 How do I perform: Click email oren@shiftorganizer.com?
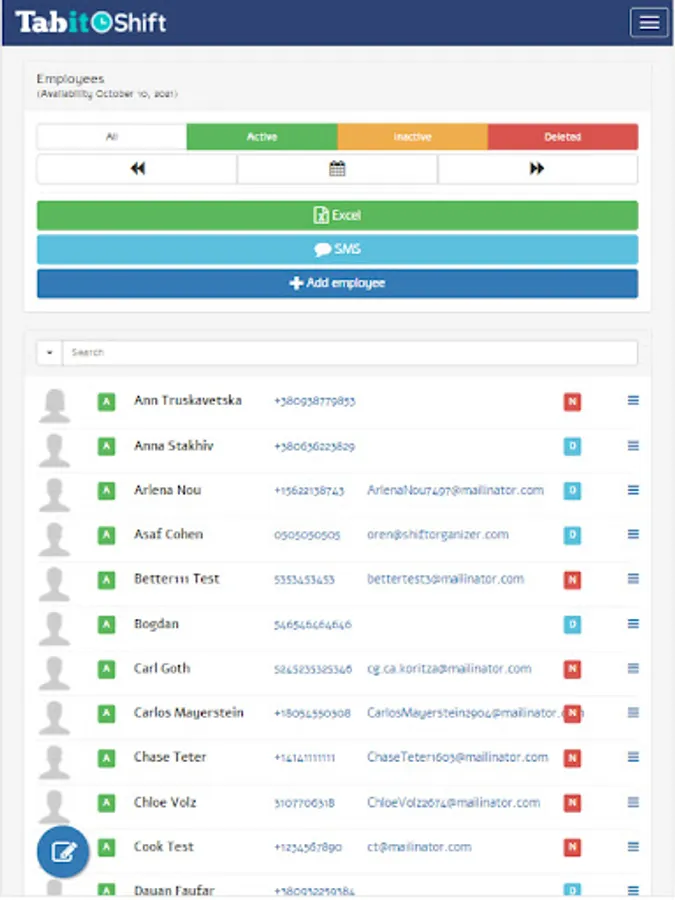[x=438, y=534]
